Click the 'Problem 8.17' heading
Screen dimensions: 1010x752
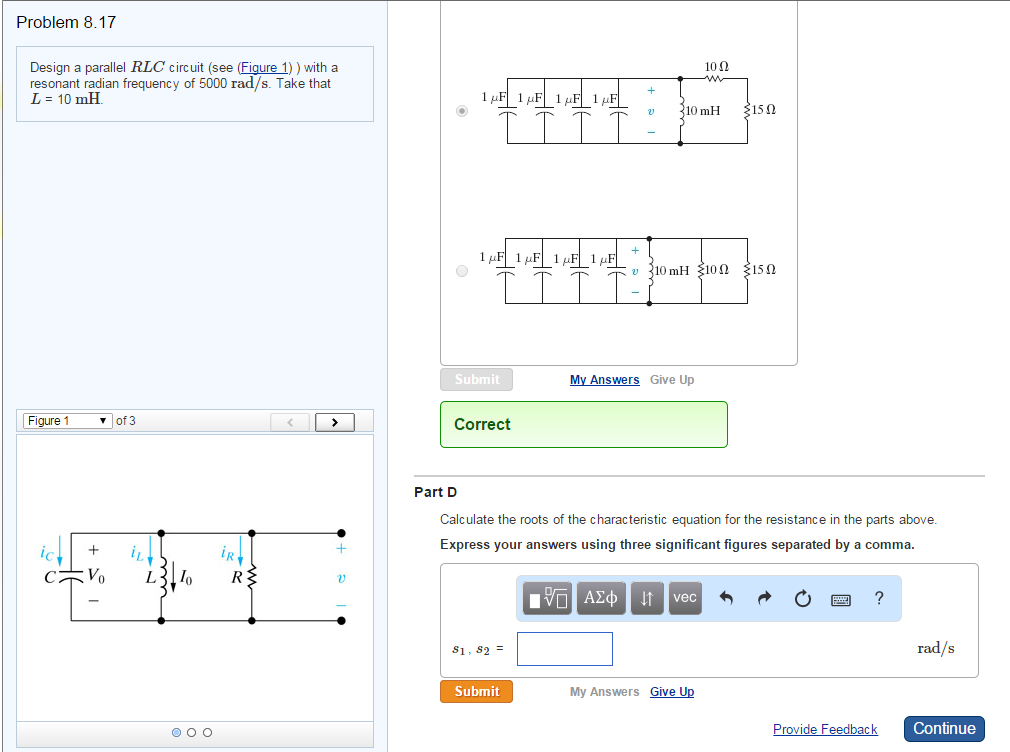(66, 23)
